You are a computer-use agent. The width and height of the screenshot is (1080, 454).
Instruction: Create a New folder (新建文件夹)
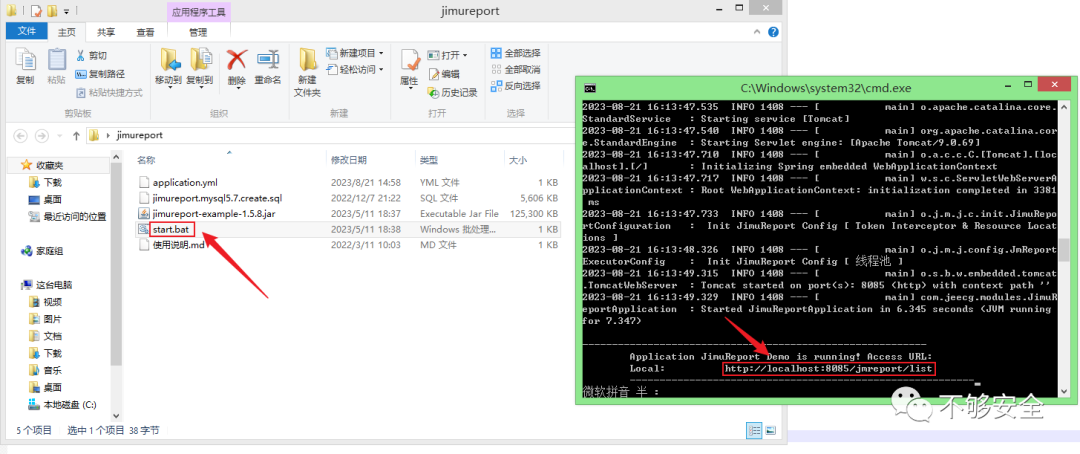coord(307,72)
